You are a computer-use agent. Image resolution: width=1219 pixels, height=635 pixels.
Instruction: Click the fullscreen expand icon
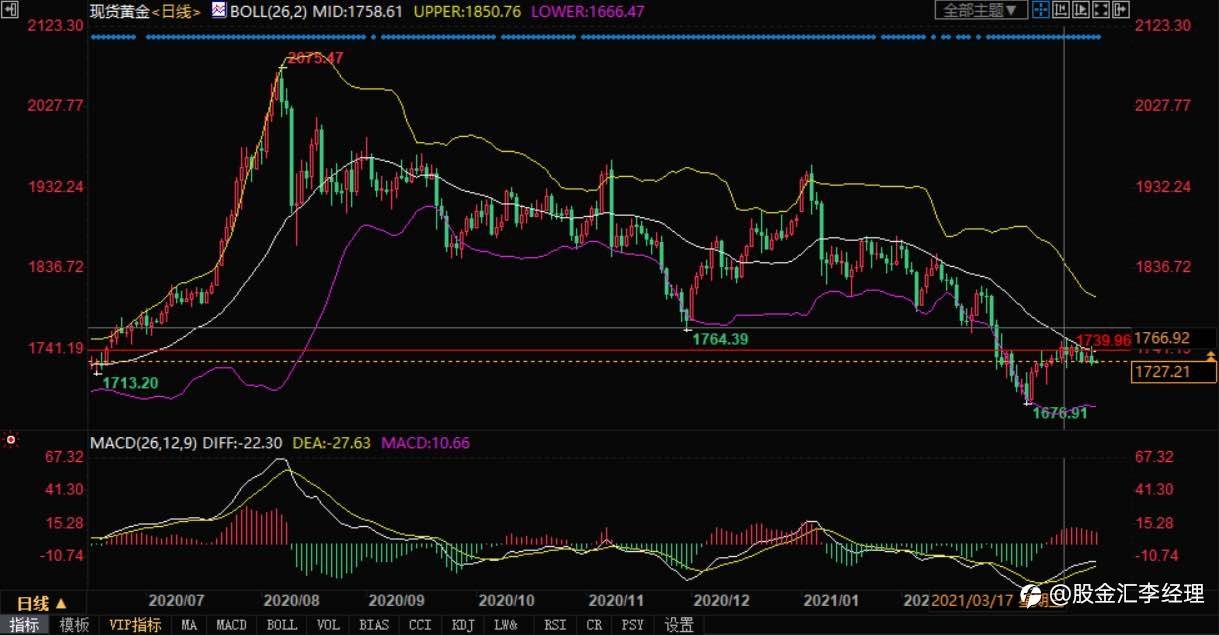tap(1101, 10)
